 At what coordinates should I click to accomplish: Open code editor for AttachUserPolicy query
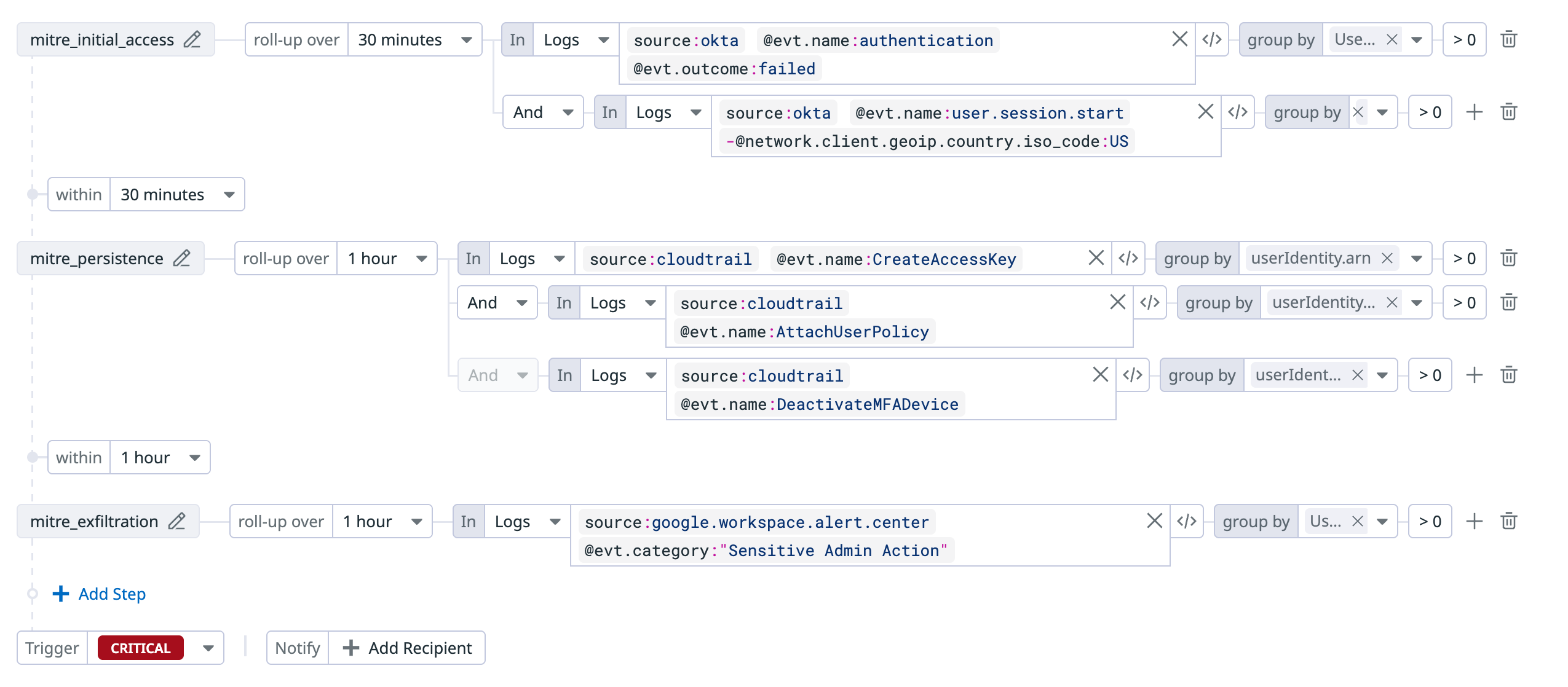pyautogui.click(x=1149, y=303)
